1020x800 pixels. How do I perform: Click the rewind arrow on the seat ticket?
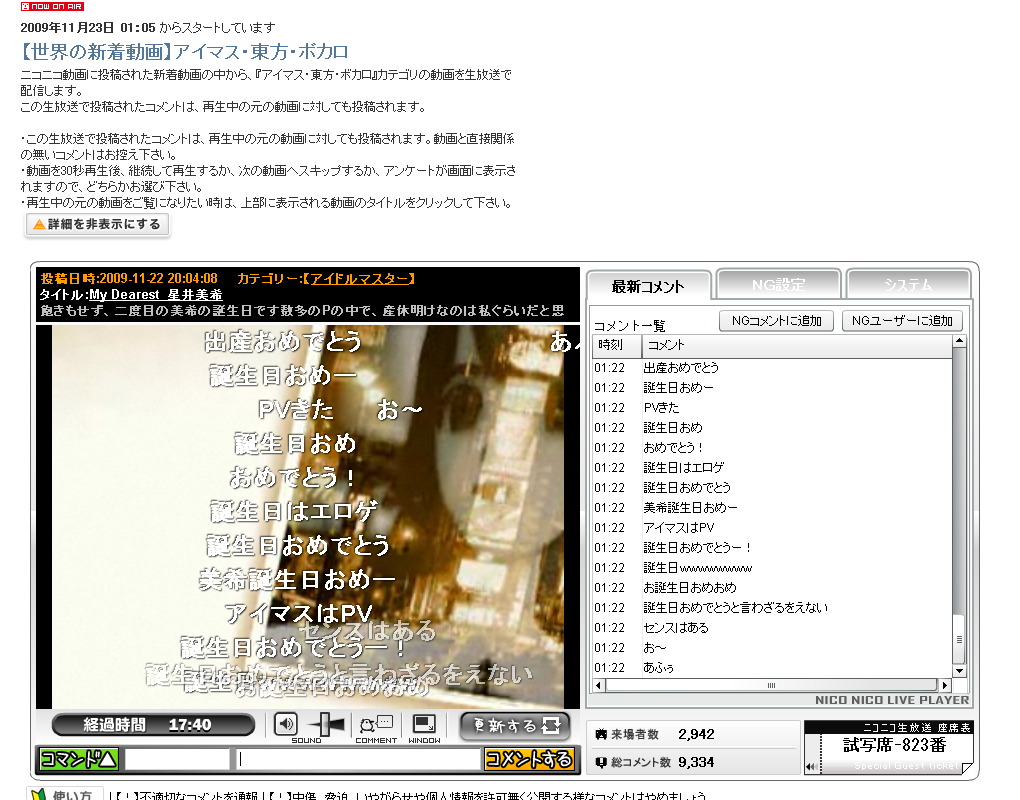click(x=811, y=766)
